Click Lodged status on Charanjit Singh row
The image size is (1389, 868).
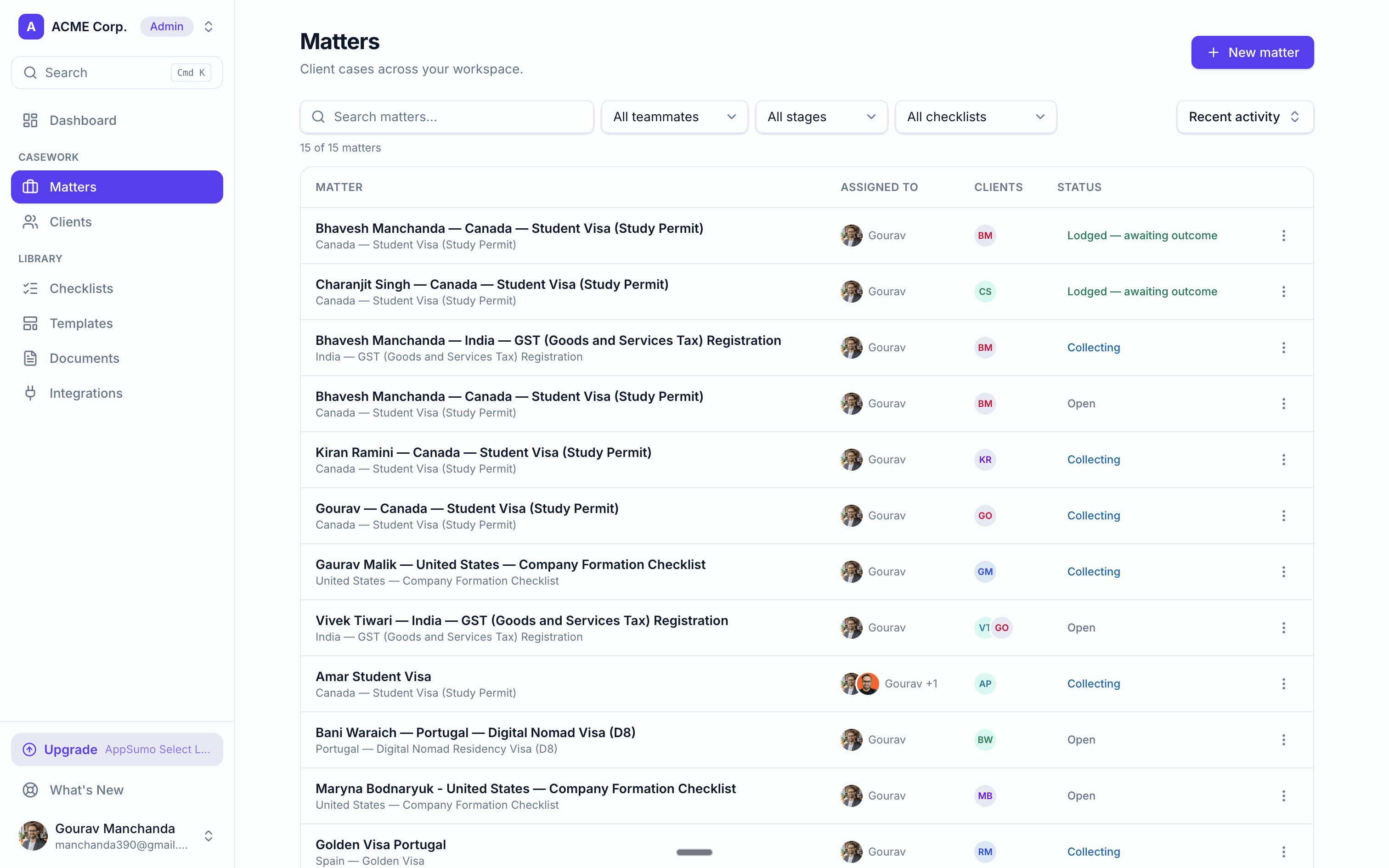(1141, 292)
